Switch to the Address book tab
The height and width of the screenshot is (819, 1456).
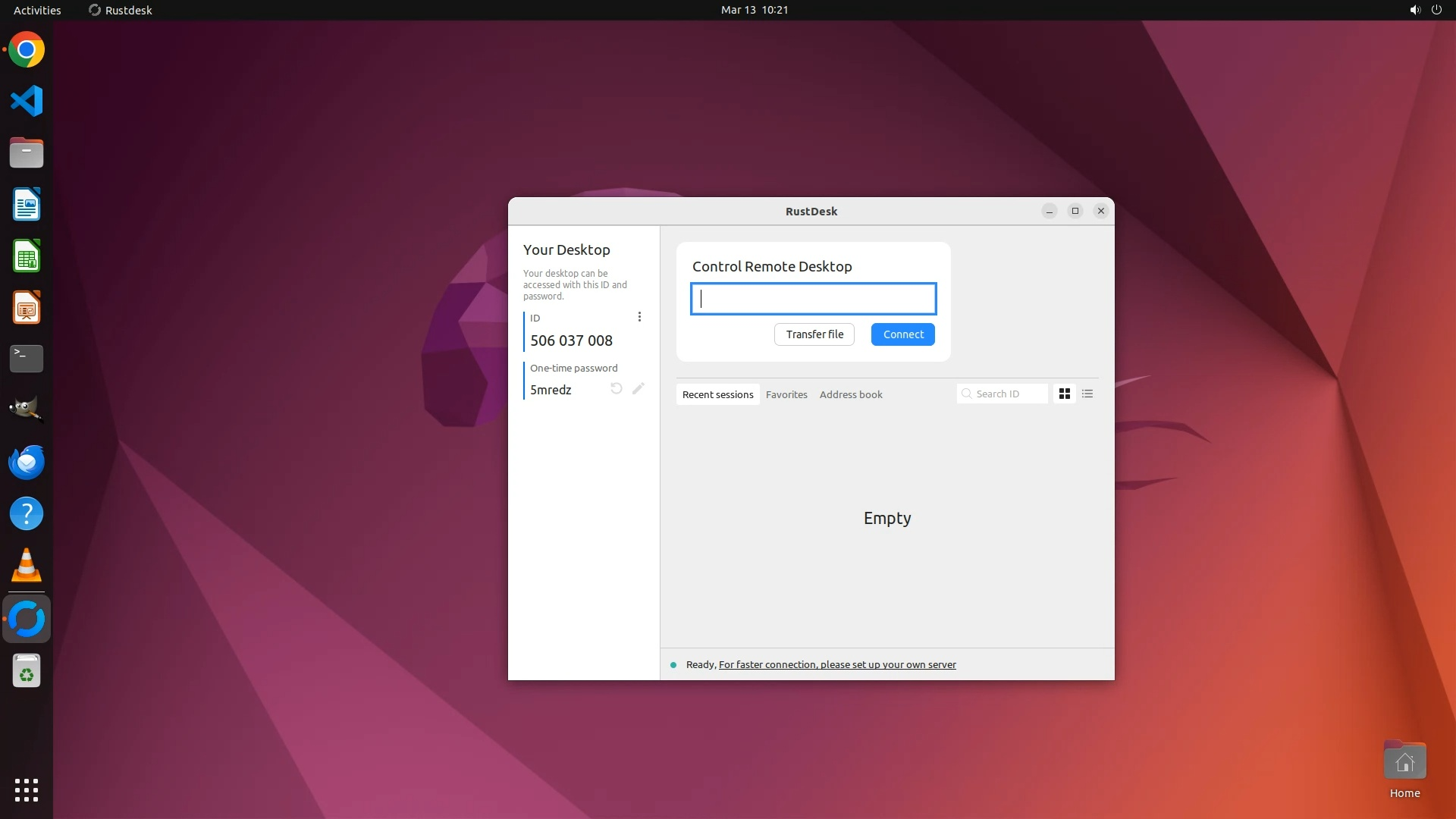click(851, 394)
